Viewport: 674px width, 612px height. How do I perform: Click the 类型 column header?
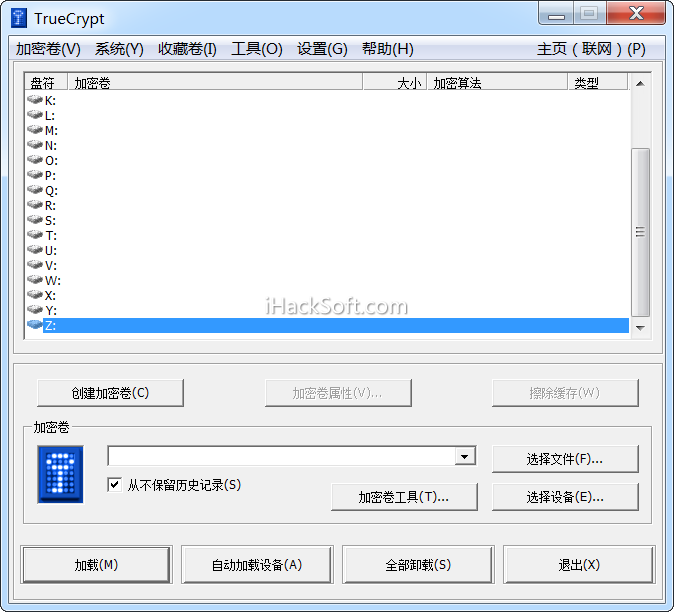pyautogui.click(x=598, y=82)
